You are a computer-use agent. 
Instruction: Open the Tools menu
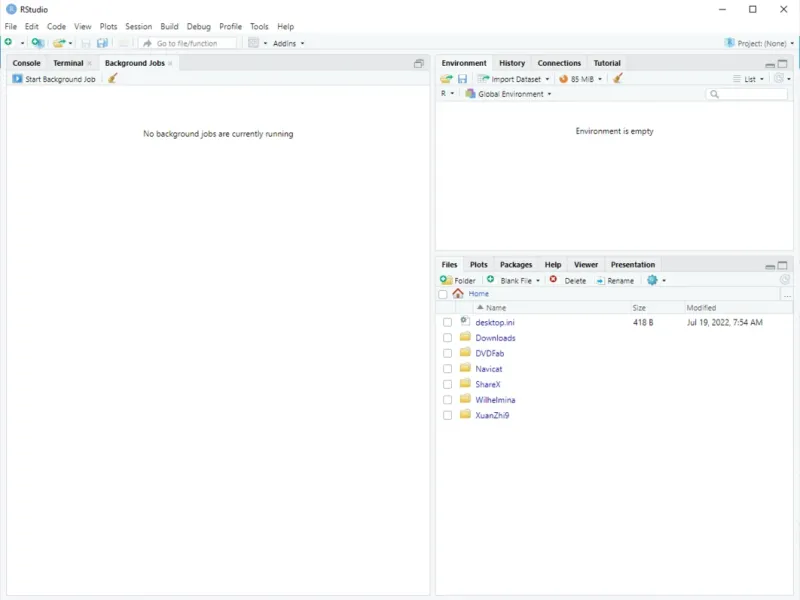259,27
